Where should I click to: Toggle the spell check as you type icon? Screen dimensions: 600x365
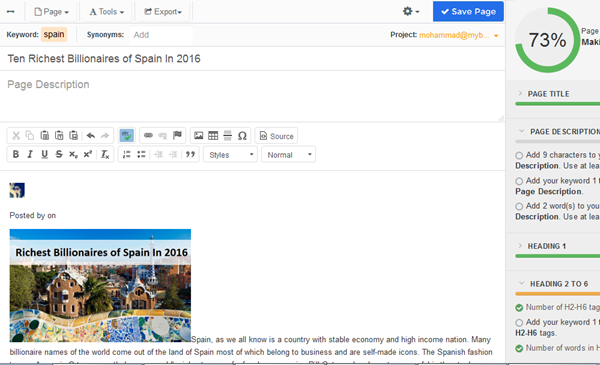(x=126, y=135)
